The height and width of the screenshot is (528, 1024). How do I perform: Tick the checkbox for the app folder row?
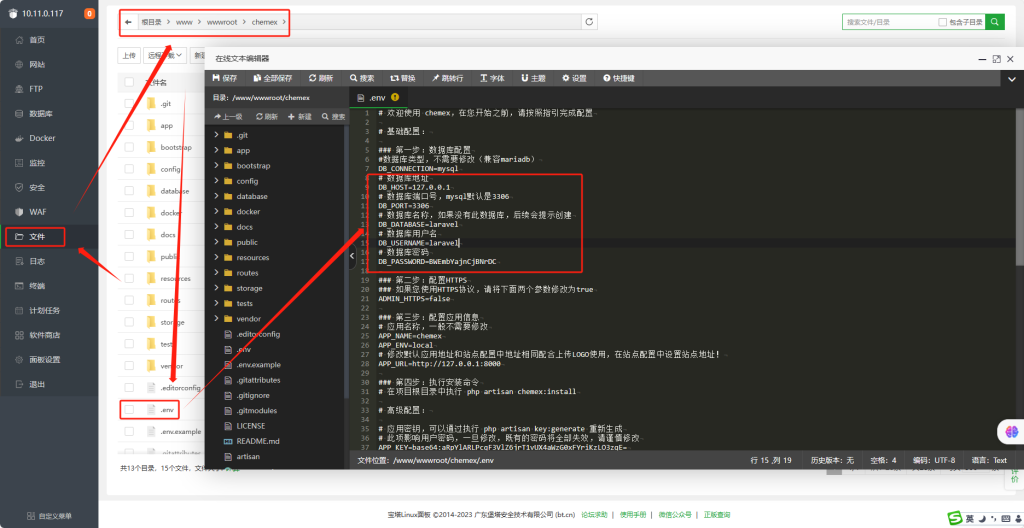click(129, 125)
